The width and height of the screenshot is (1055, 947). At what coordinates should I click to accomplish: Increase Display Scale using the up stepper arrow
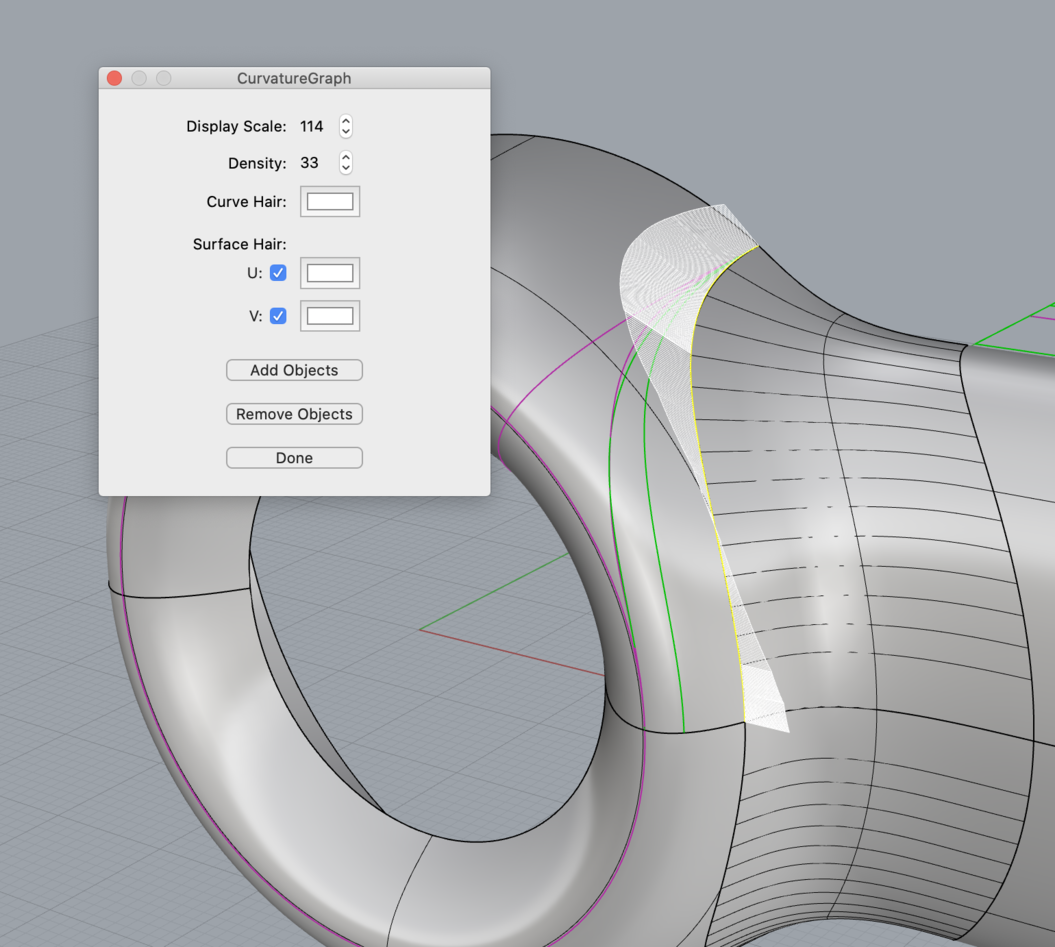tap(345, 122)
